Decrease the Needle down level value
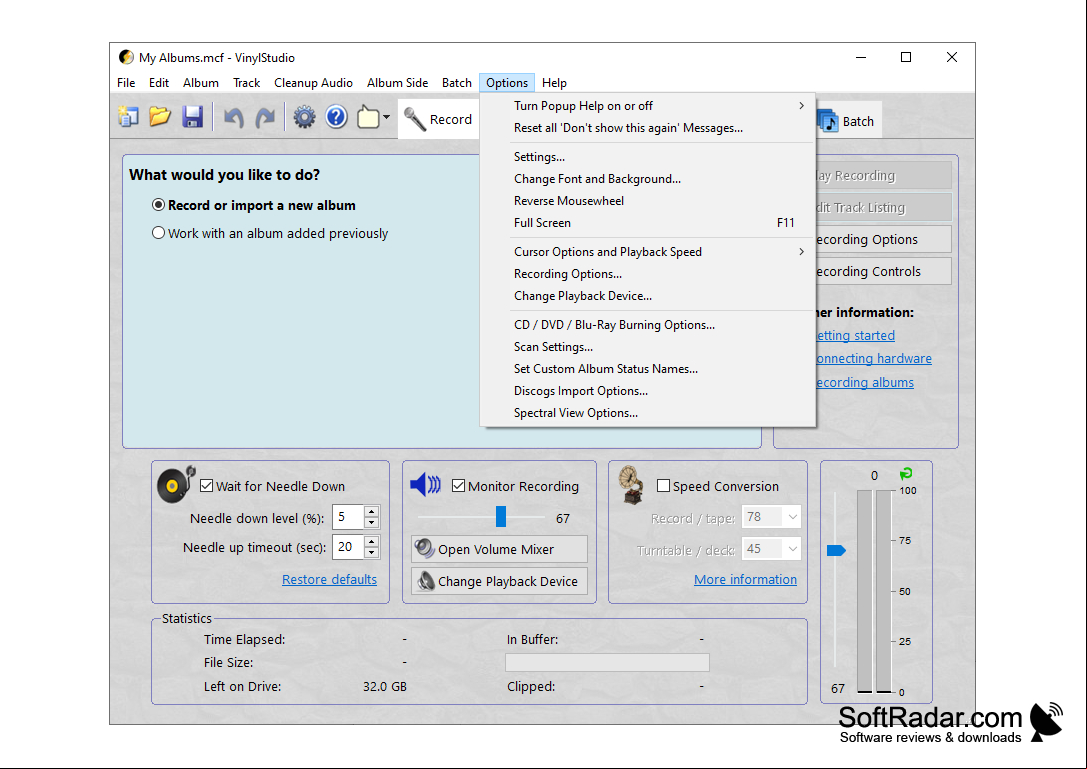 click(x=372, y=524)
